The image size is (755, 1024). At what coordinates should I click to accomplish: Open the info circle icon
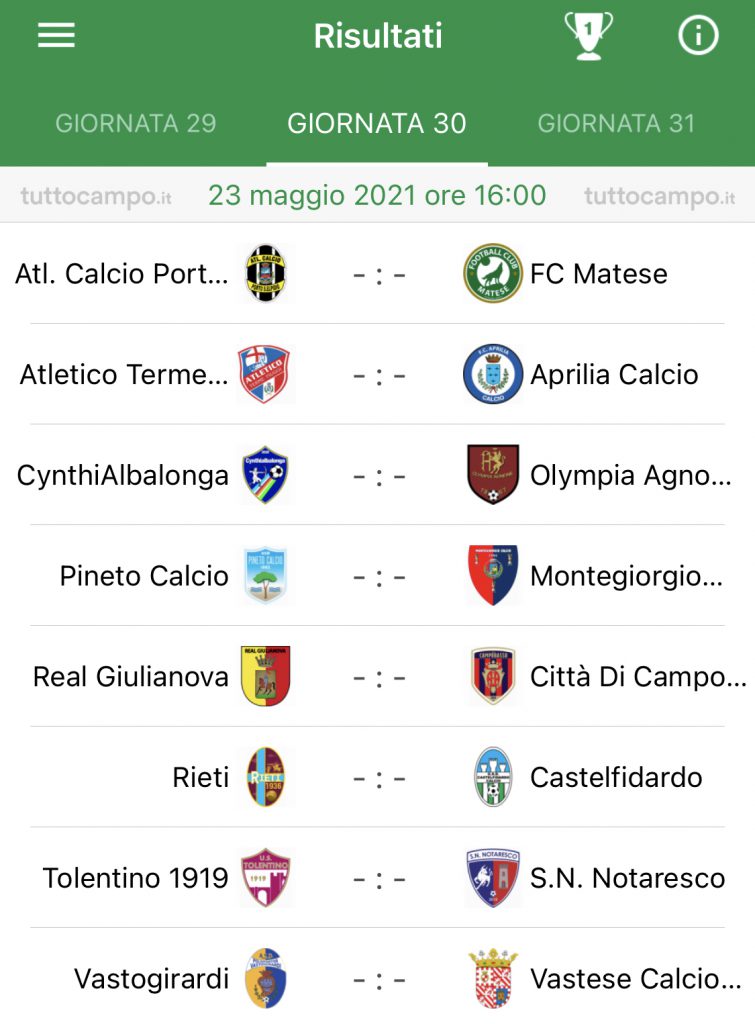698,35
